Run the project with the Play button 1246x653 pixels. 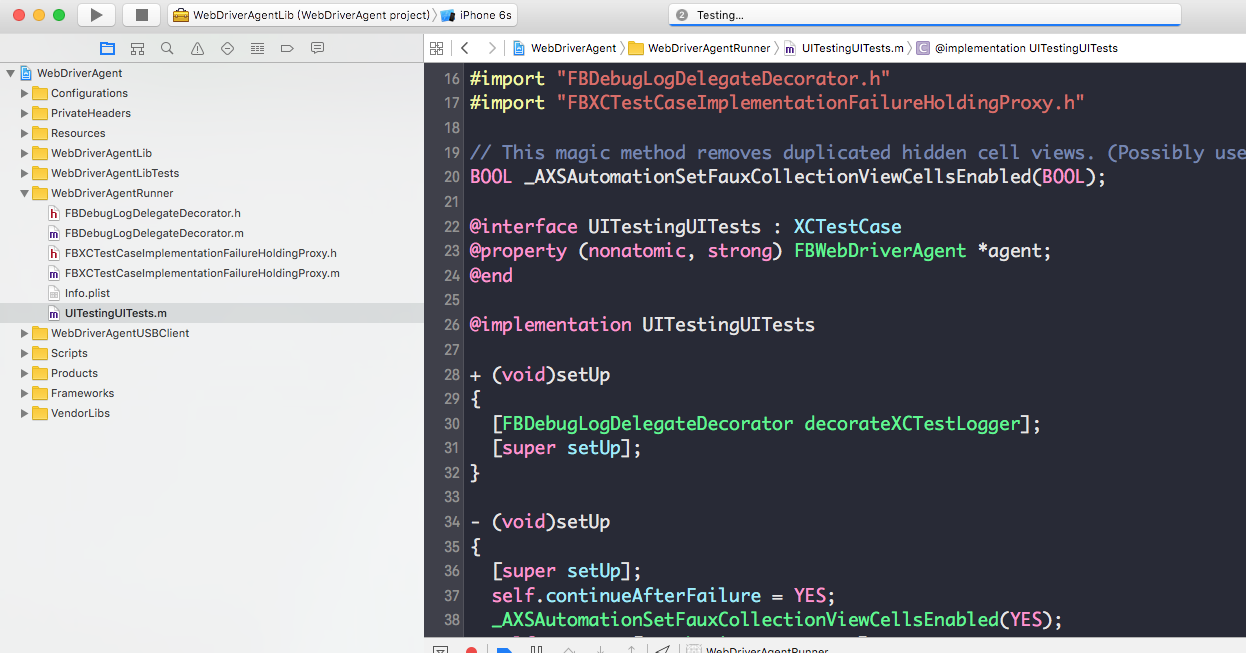pyautogui.click(x=96, y=15)
